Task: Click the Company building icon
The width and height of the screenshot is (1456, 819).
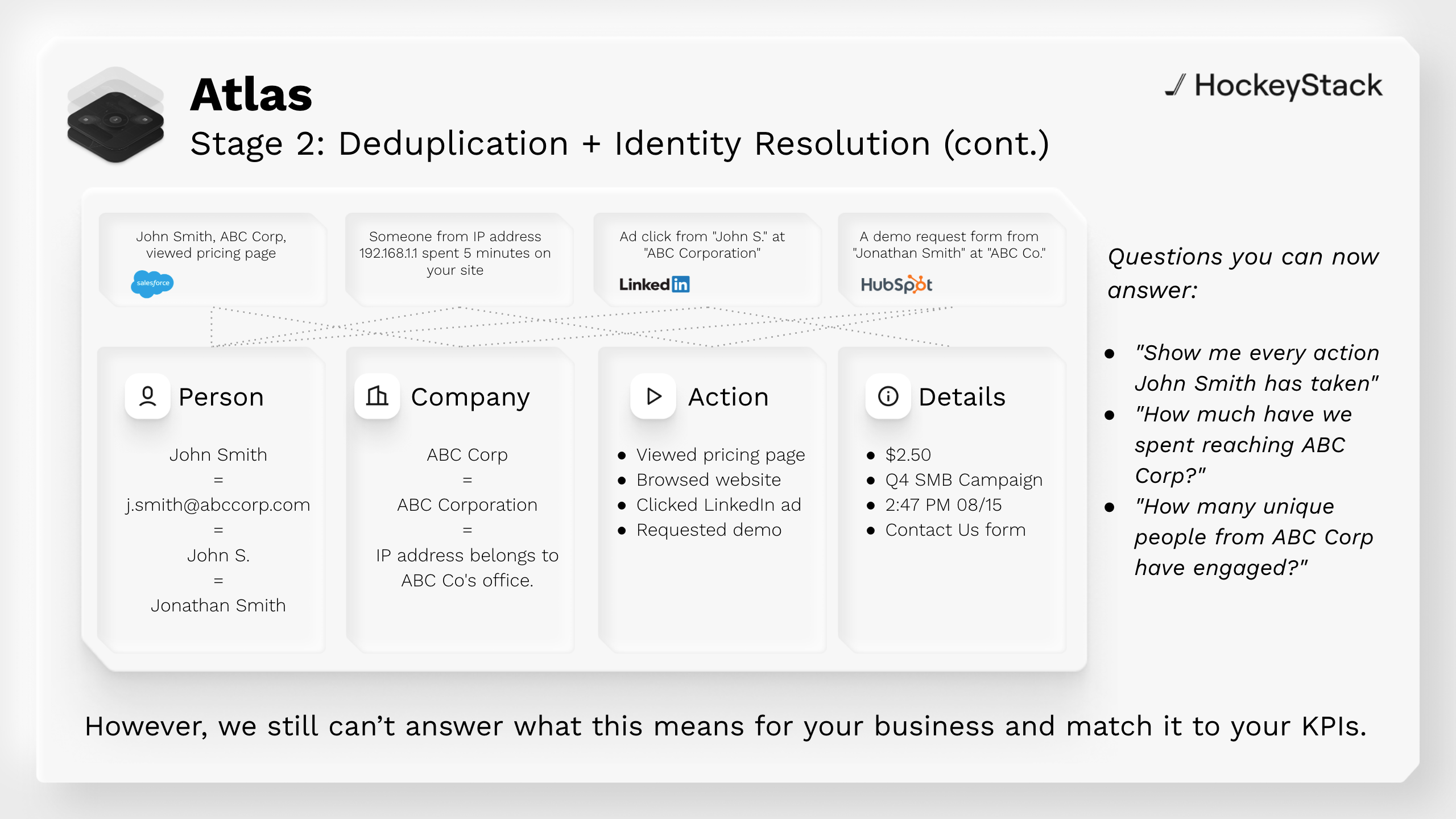Action: (377, 396)
